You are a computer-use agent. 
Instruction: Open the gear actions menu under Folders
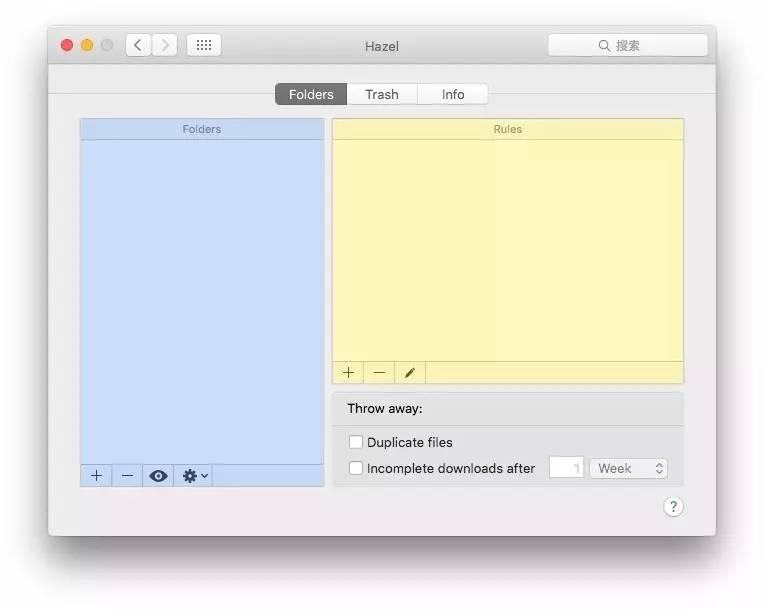click(x=195, y=476)
